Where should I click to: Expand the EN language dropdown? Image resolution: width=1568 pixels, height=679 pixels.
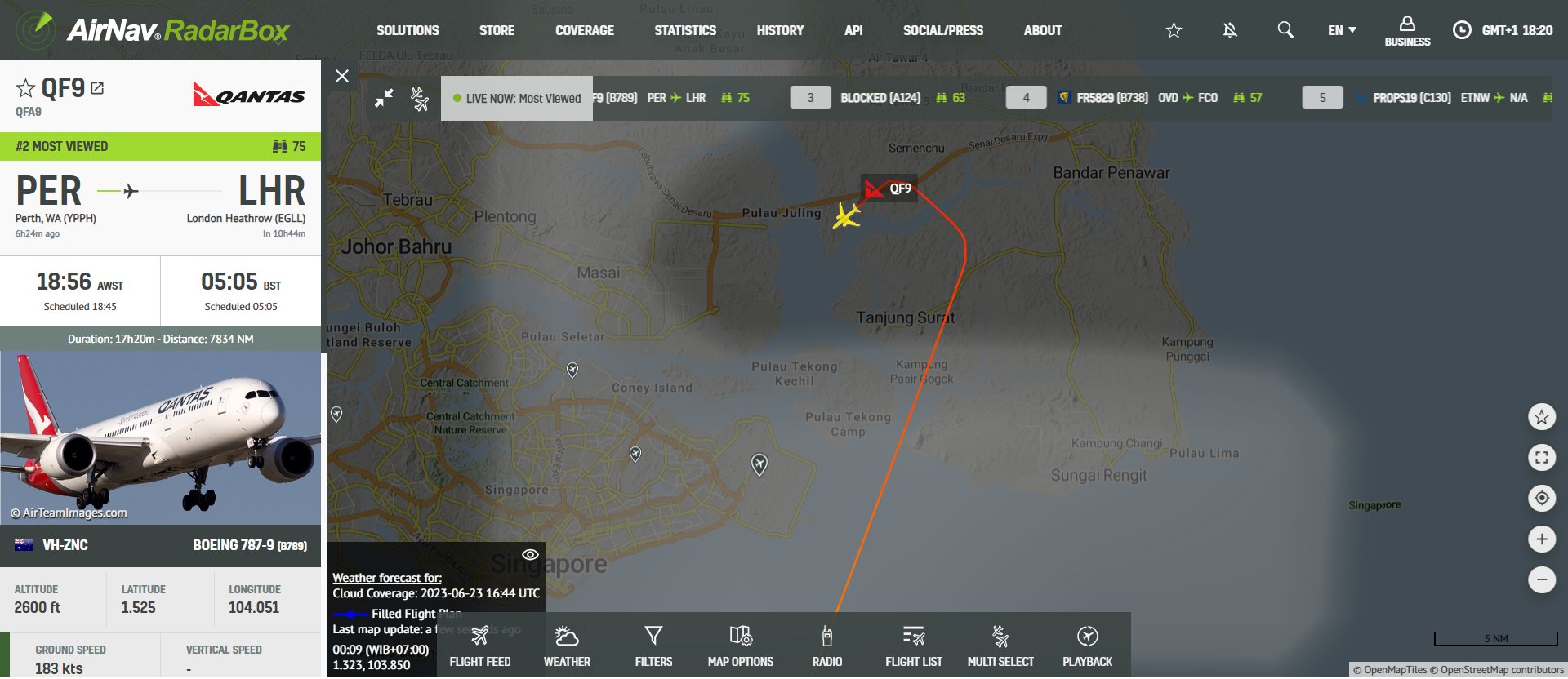(x=1342, y=30)
